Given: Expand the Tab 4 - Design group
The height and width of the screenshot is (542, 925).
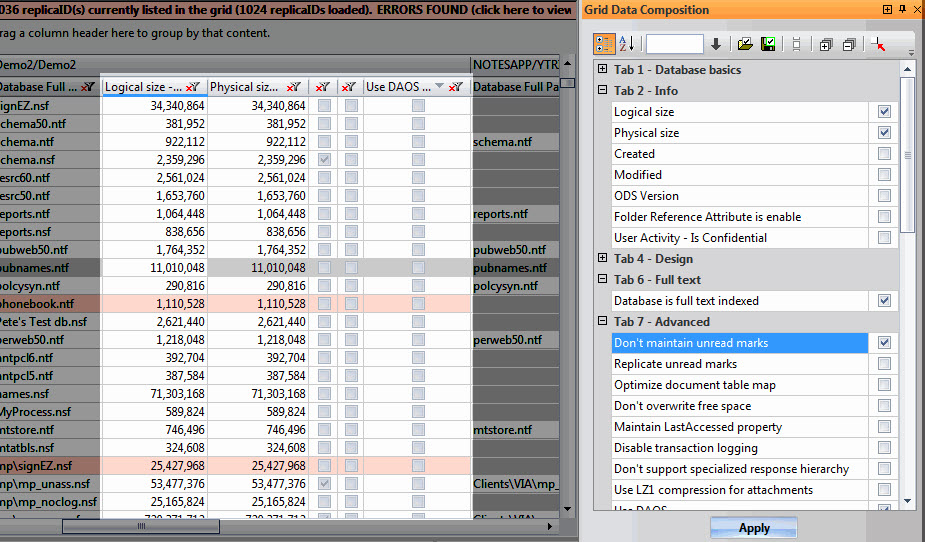Looking at the screenshot, I should (602, 259).
